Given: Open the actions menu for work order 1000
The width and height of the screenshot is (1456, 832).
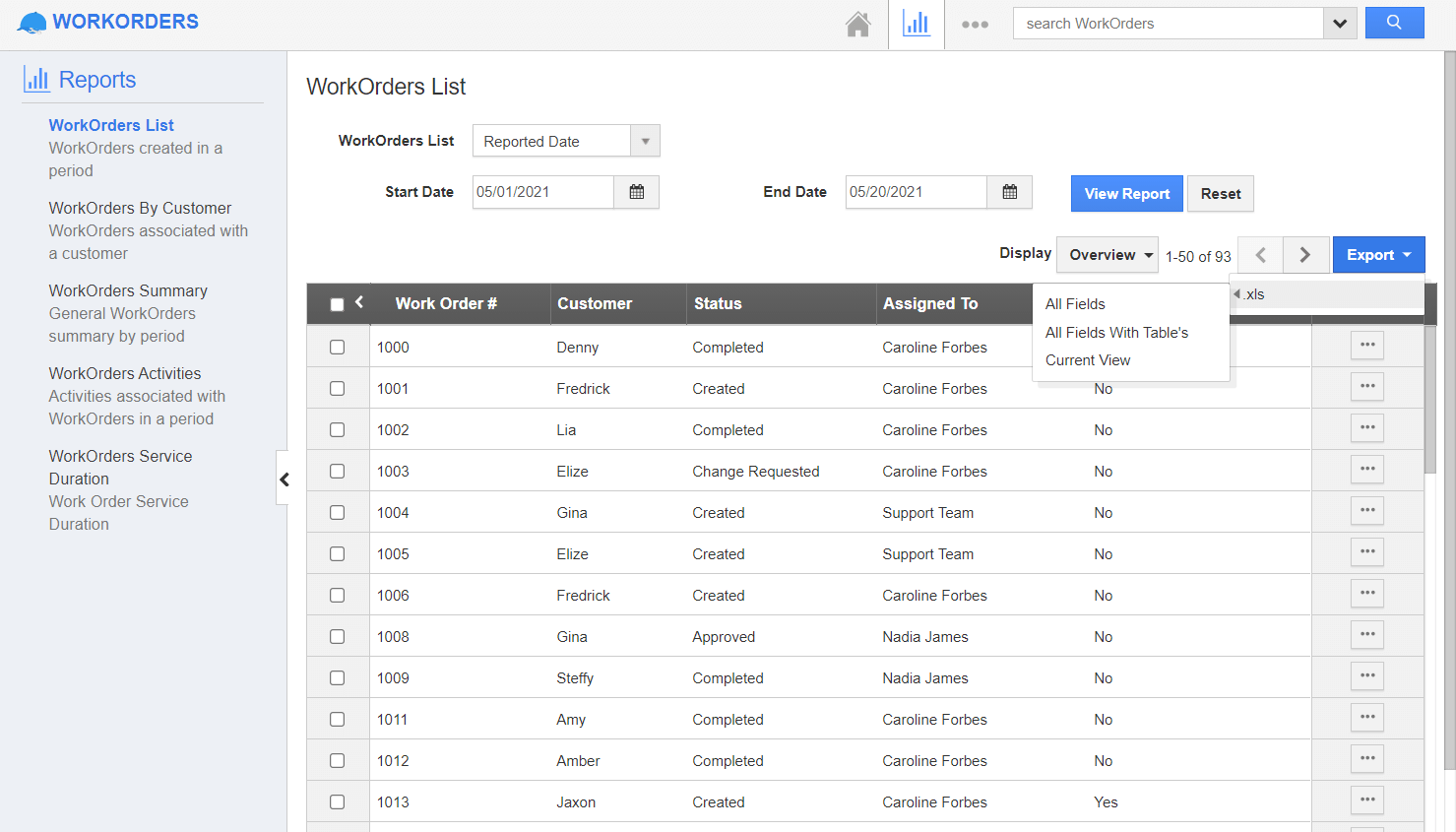Looking at the screenshot, I should (x=1366, y=346).
